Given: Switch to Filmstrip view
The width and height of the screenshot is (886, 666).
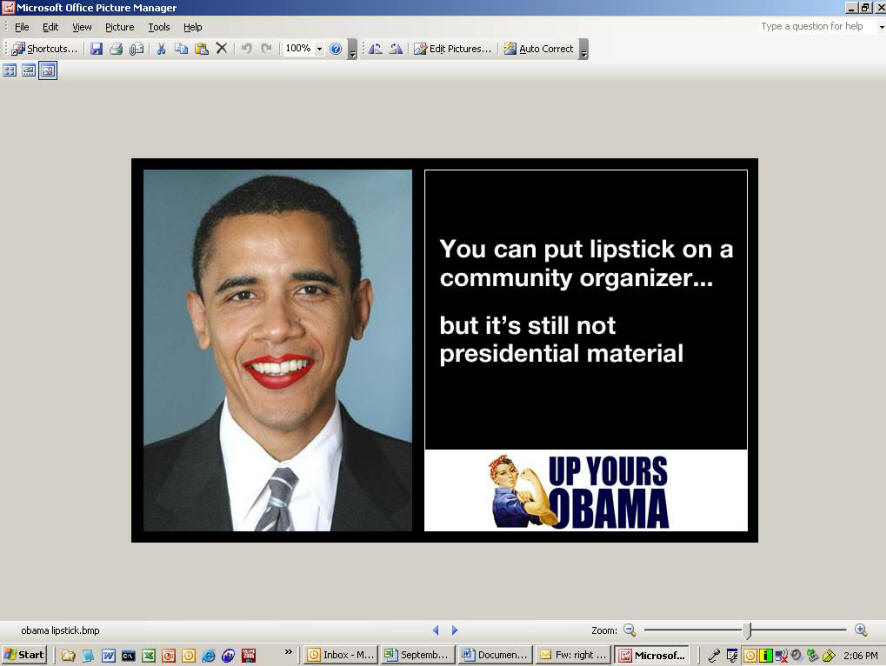Looking at the screenshot, I should point(29,70).
